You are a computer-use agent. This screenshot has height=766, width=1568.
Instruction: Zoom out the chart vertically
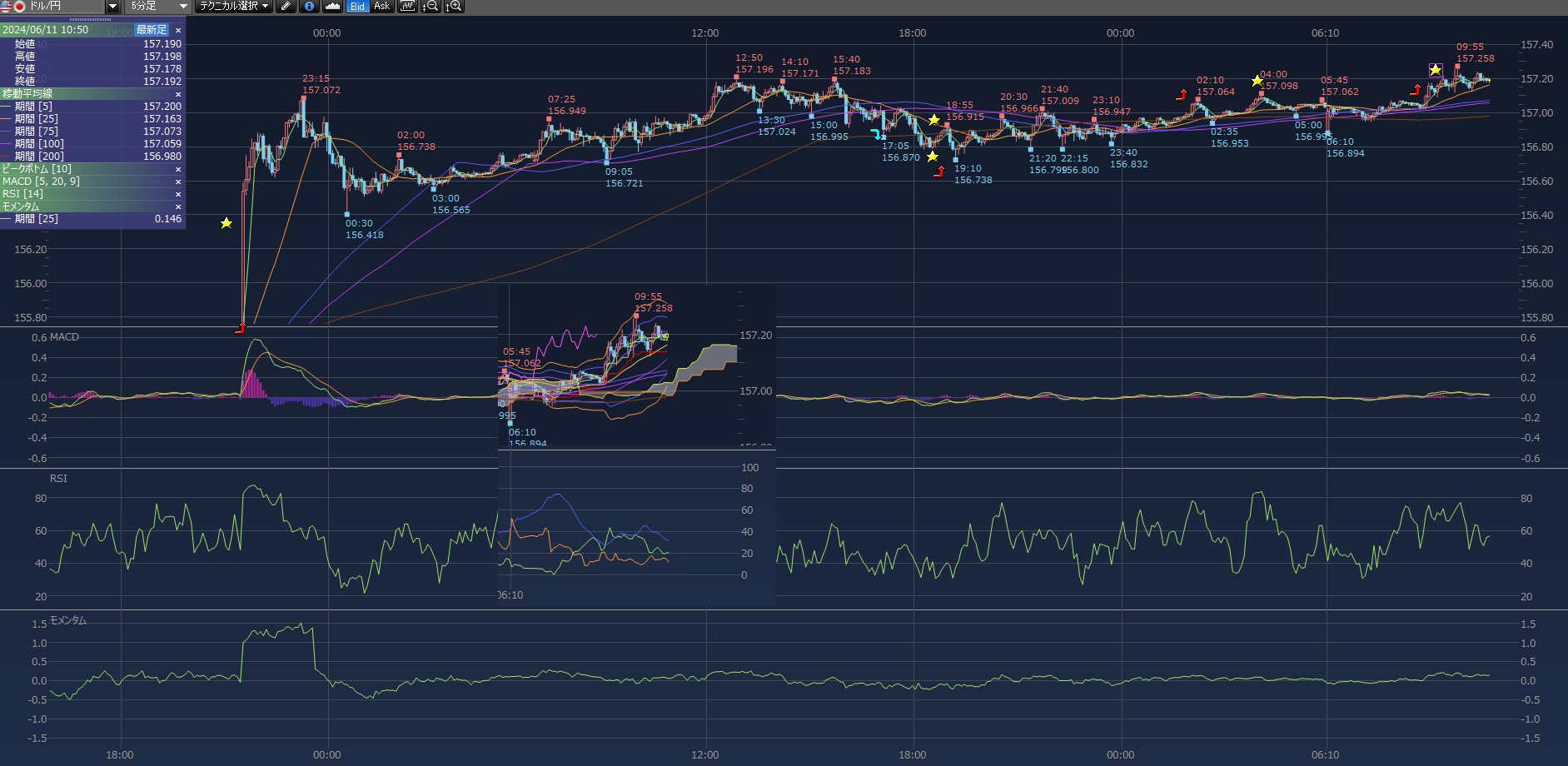click(x=430, y=7)
